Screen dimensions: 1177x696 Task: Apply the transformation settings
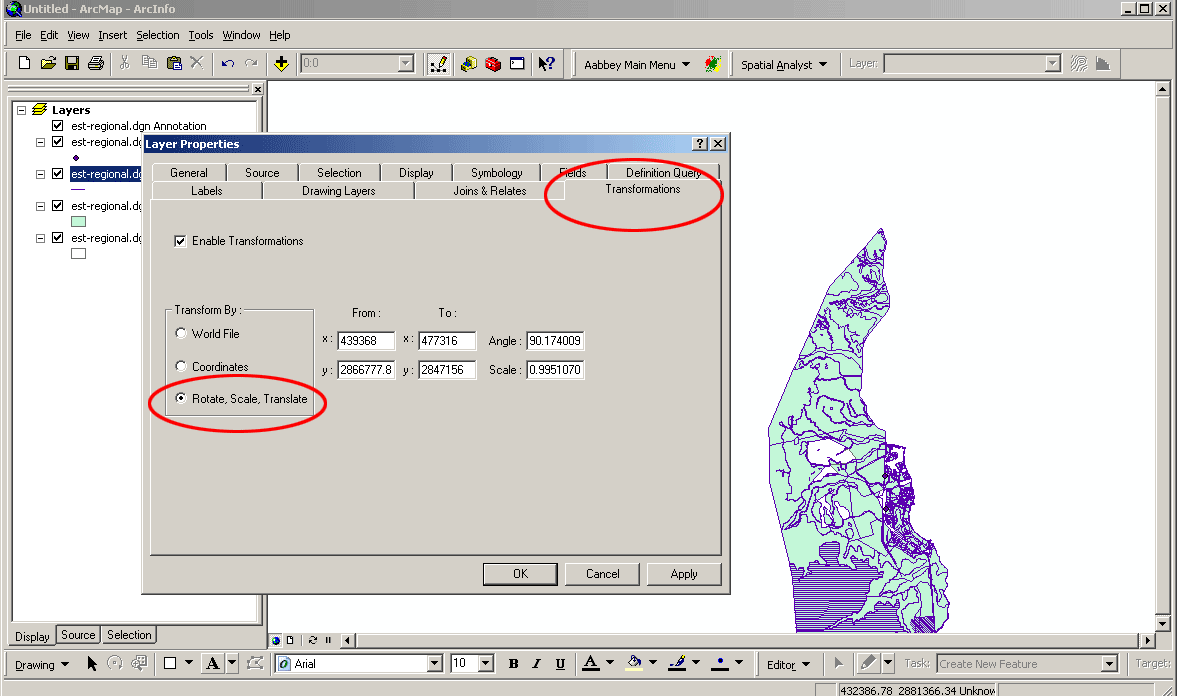684,573
